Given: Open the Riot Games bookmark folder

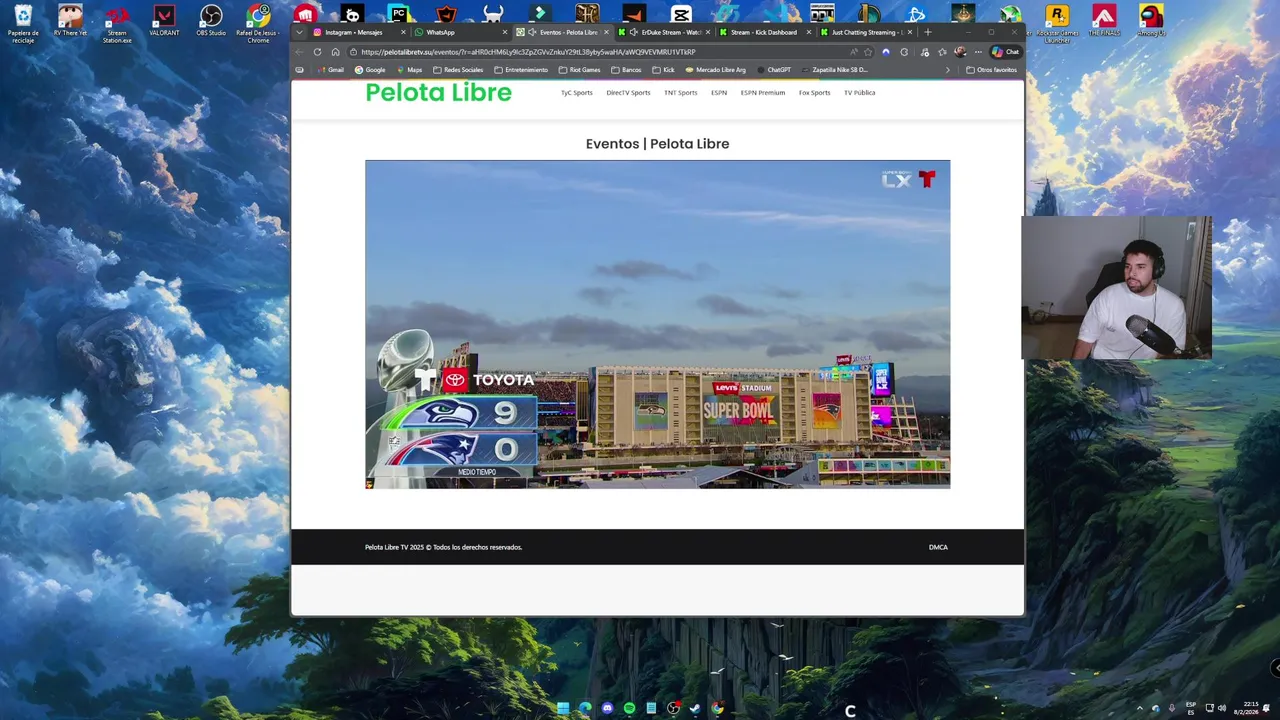Looking at the screenshot, I should 579,70.
